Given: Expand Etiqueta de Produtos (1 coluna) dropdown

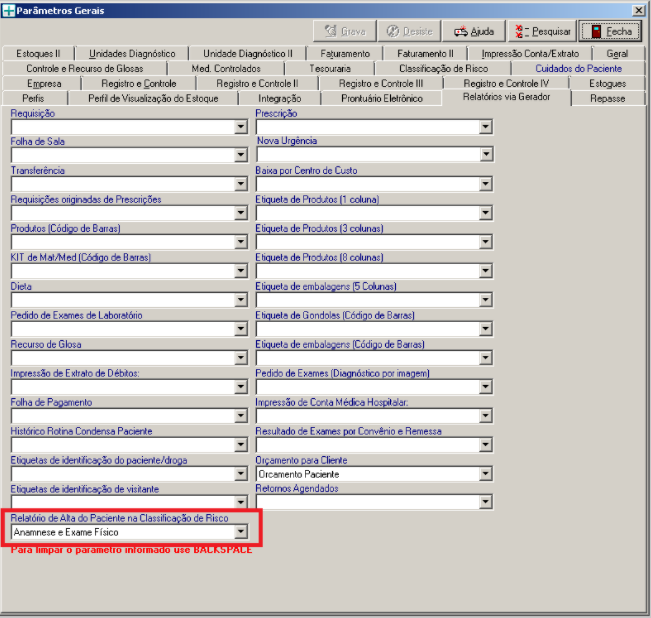Looking at the screenshot, I should 485,213.
